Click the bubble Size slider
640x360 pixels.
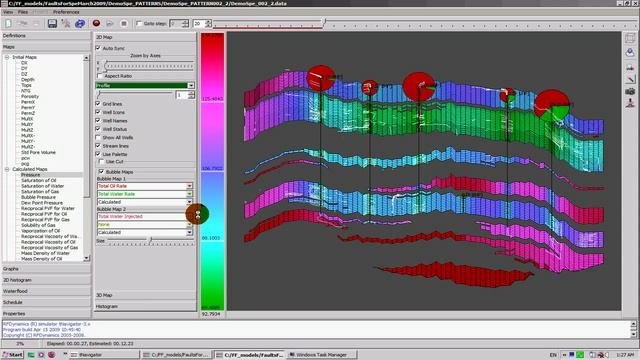pyautogui.click(x=150, y=241)
